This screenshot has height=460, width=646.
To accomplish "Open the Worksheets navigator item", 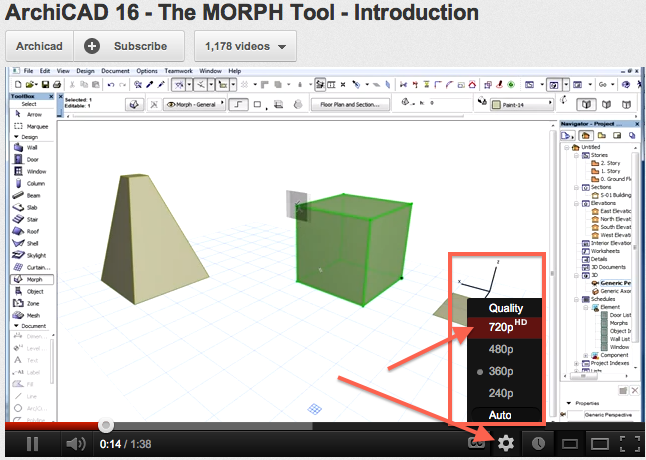I will (x=601, y=251).
